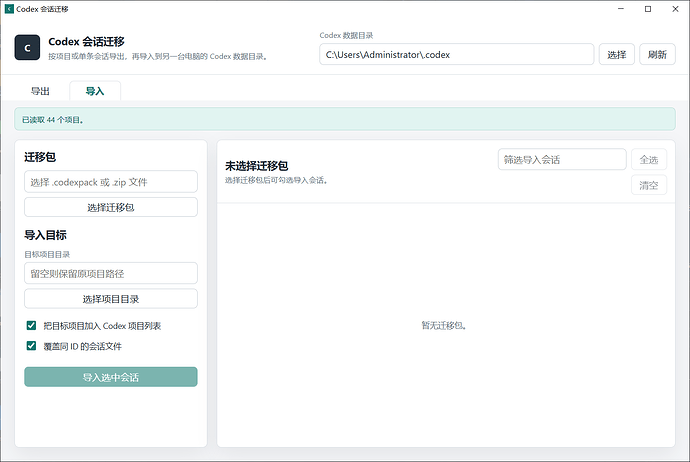Switch to the 导出 tab

tap(40, 91)
